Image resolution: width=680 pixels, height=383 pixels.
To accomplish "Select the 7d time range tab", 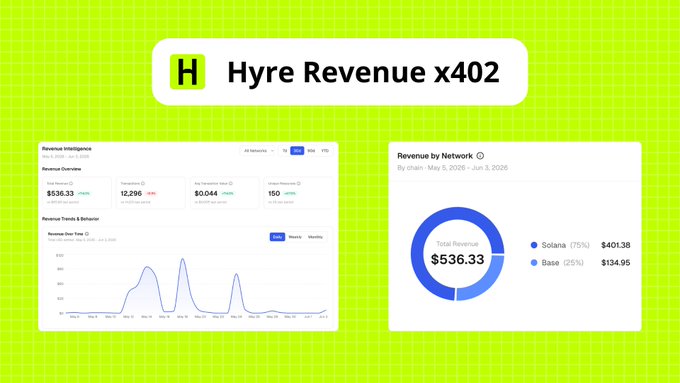I will 284,151.
